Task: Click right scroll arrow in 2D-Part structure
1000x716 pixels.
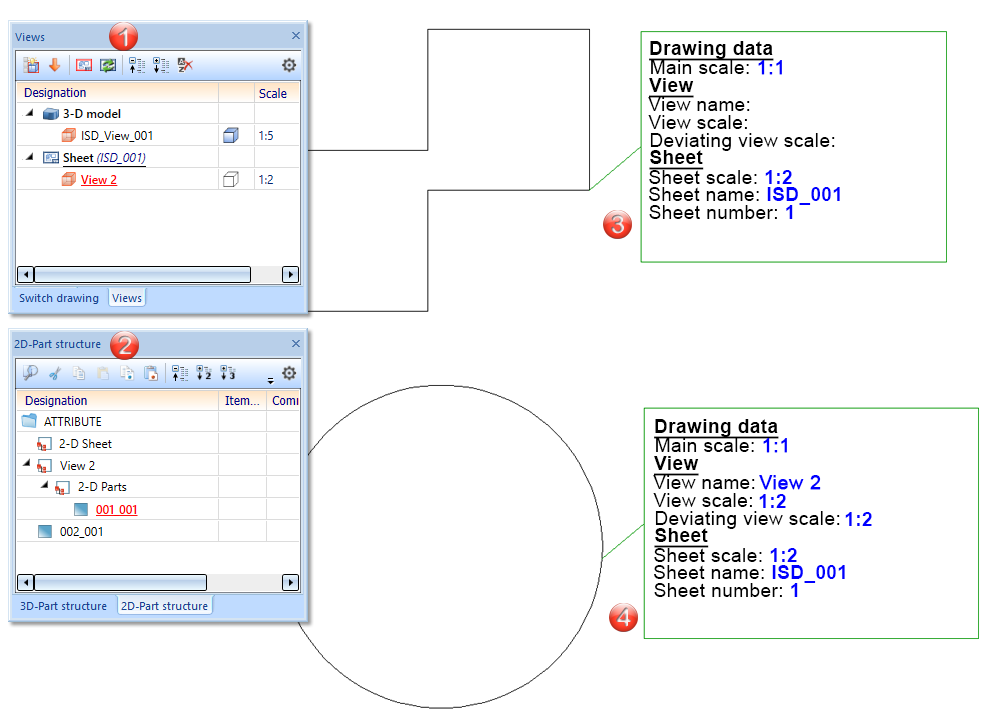Action: [290, 582]
